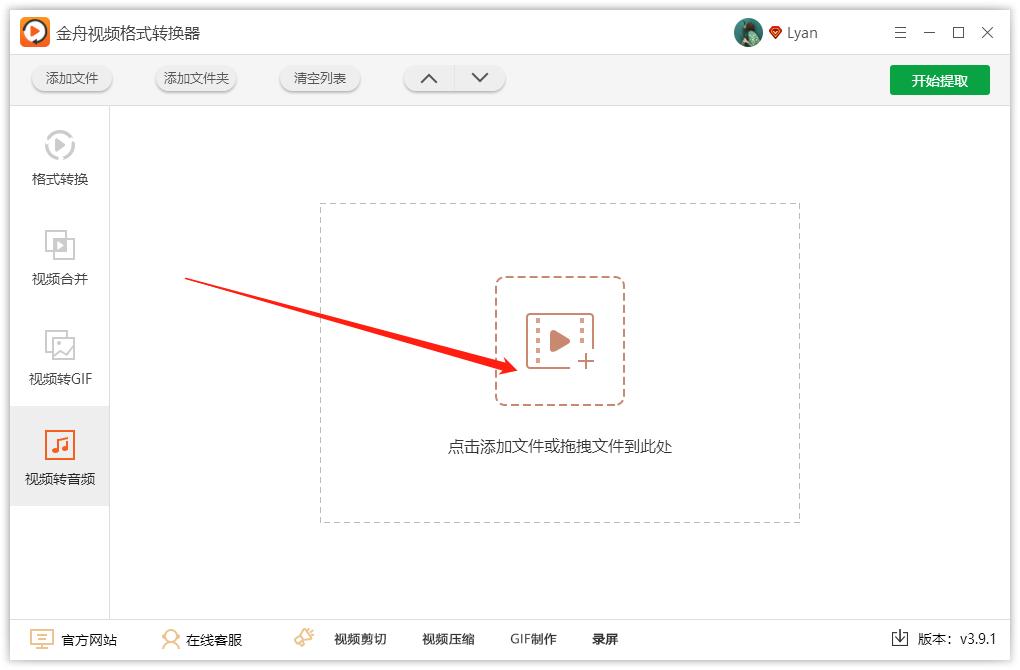Launch the 视频压缩 compression tool

point(447,638)
